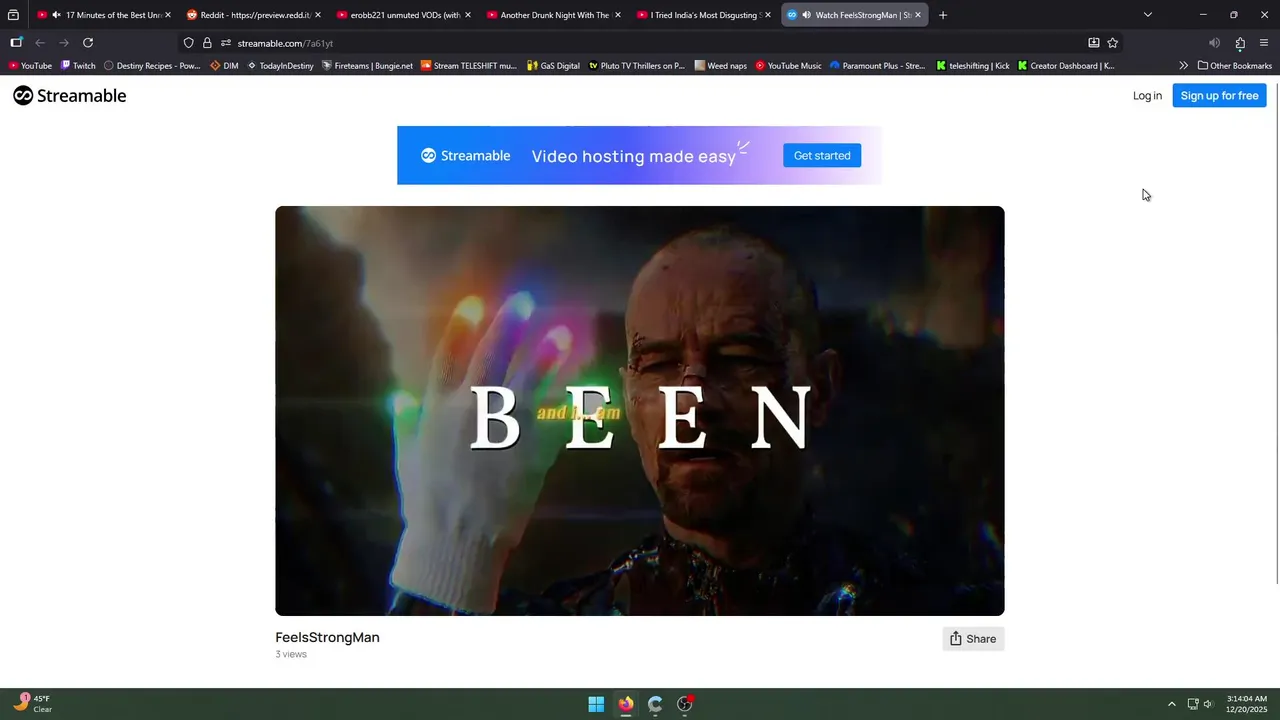1280x720 pixels.
Task: Open the YouTube Music bookmark
Action: coord(788,66)
